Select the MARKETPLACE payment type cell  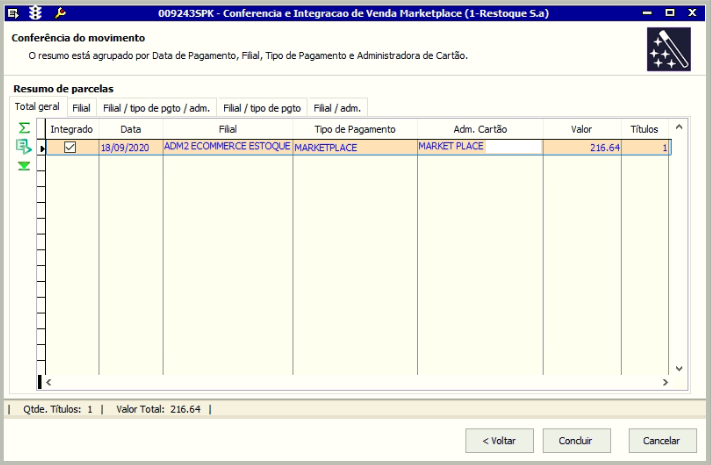355,147
